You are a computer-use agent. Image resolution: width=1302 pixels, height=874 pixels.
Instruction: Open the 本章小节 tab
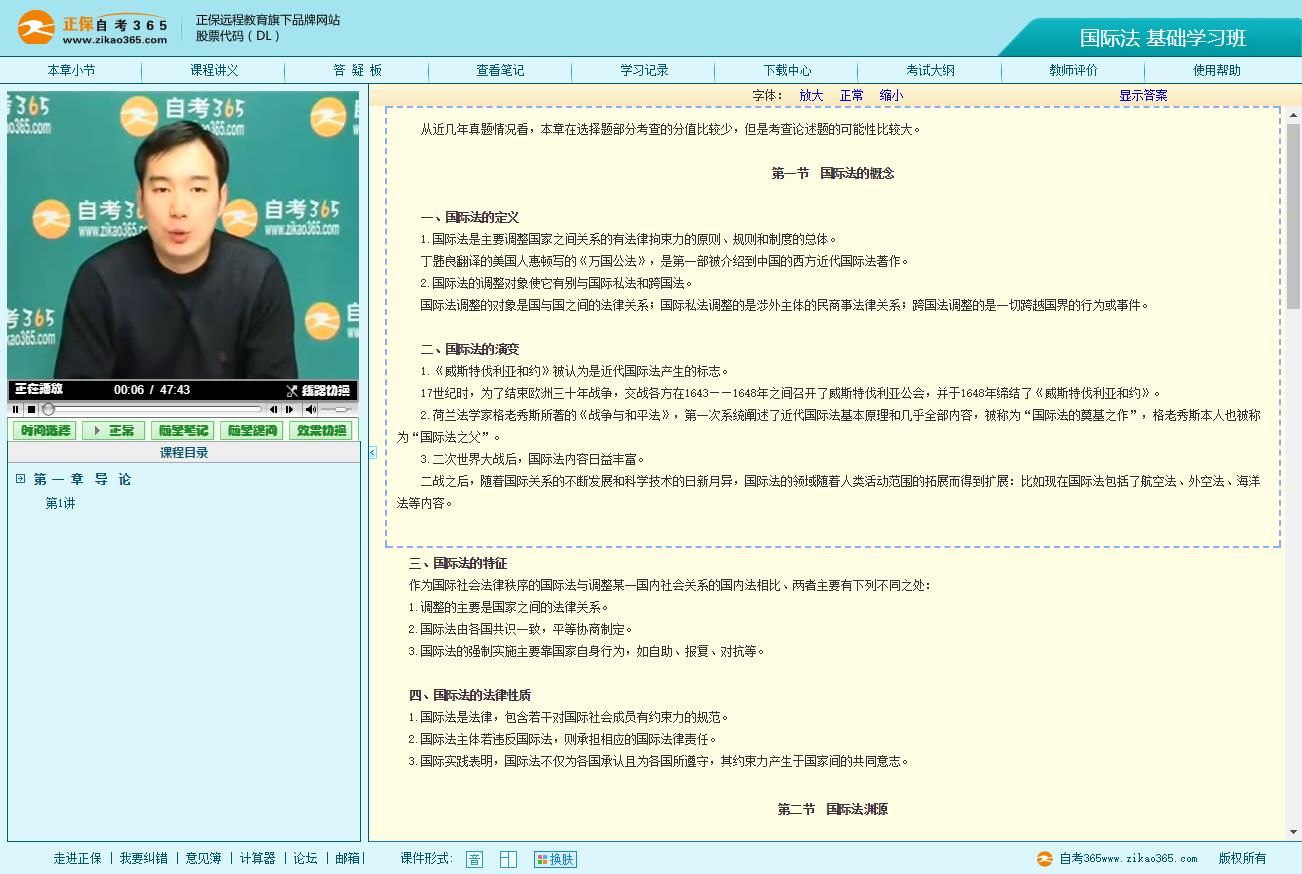coord(71,70)
